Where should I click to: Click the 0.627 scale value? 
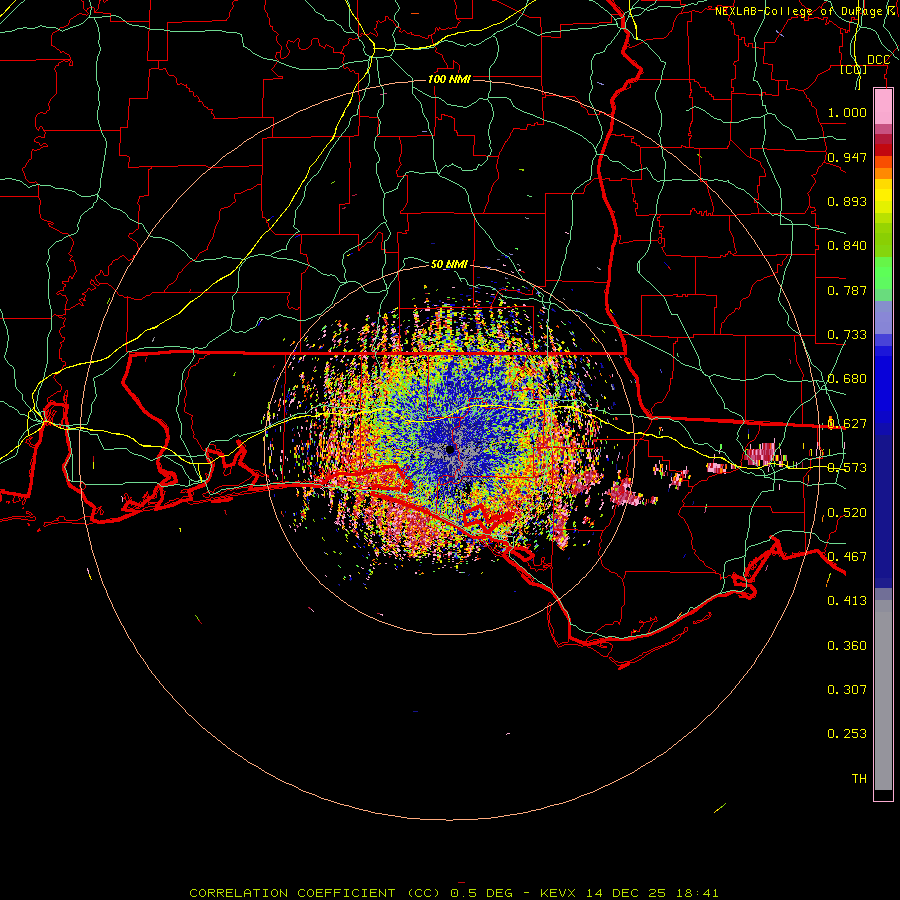tap(847, 424)
